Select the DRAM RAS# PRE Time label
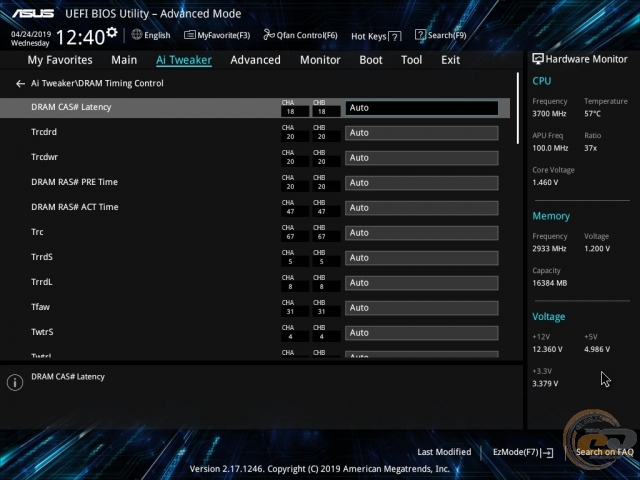Viewport: 640px width, 480px height. (x=74, y=182)
